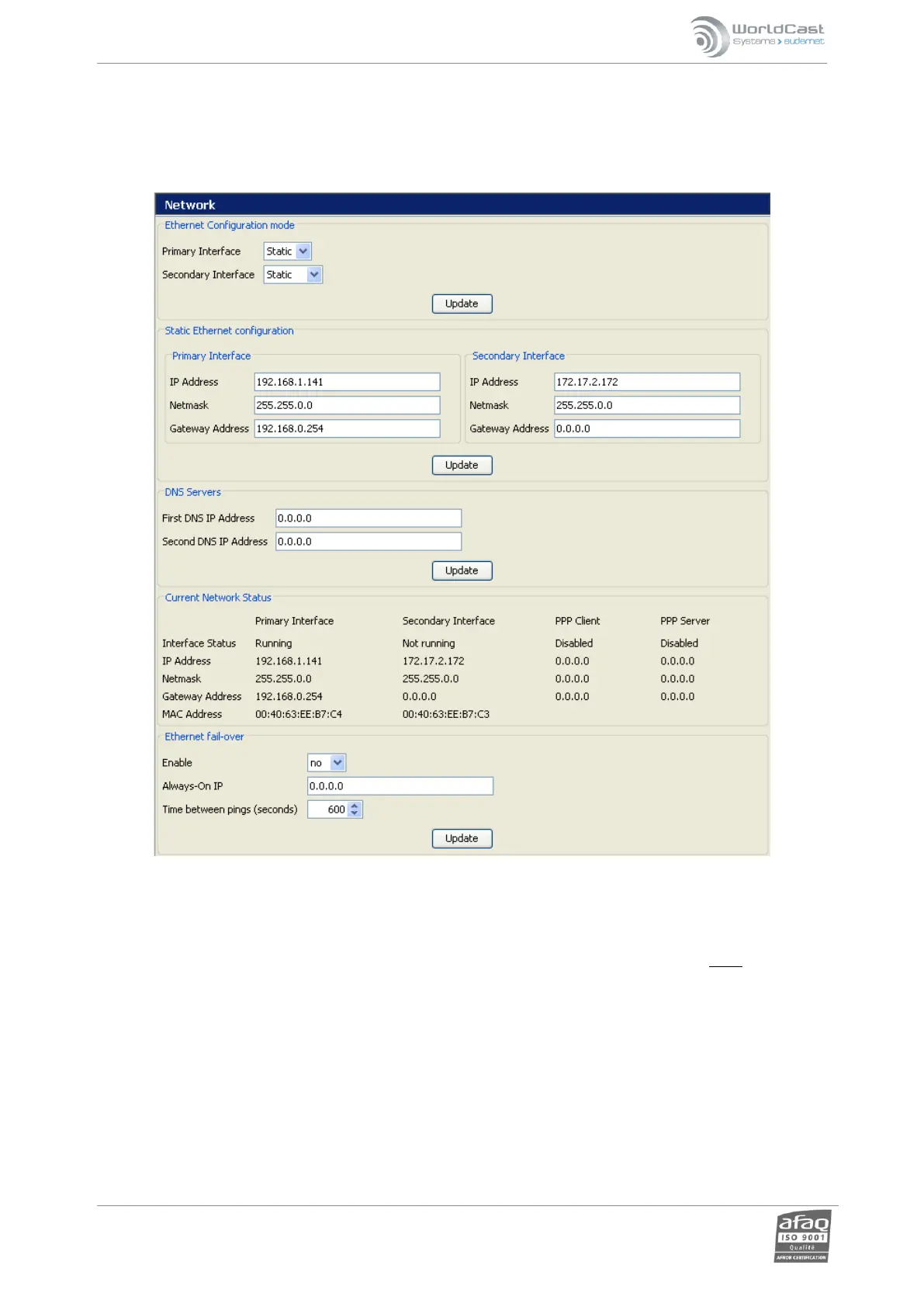The width and height of the screenshot is (924, 1307).
Task: Click the PPP Server 'Disabled' status
Action: coord(680,643)
